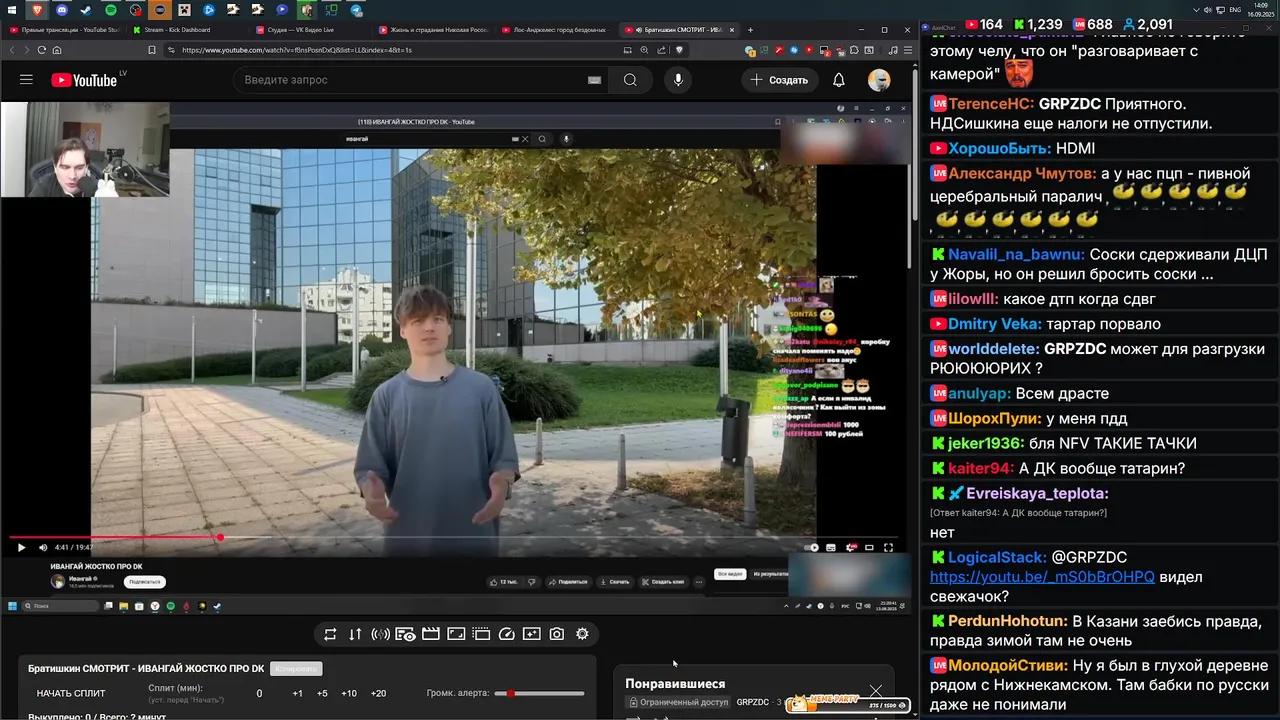Close the Понравившиеся playlist panel
The image size is (1280, 720).
pos(876,691)
